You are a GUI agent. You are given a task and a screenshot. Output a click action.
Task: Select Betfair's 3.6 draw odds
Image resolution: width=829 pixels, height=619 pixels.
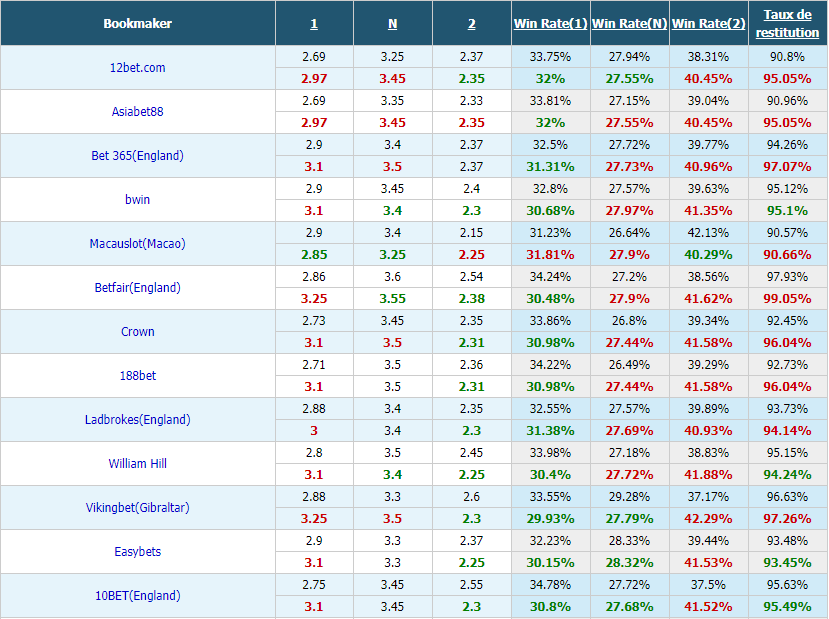pyautogui.click(x=392, y=276)
